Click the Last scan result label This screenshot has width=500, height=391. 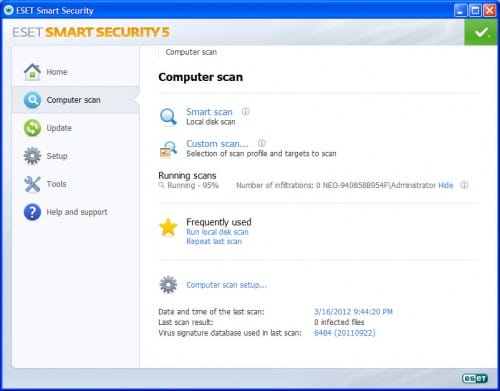point(186,322)
